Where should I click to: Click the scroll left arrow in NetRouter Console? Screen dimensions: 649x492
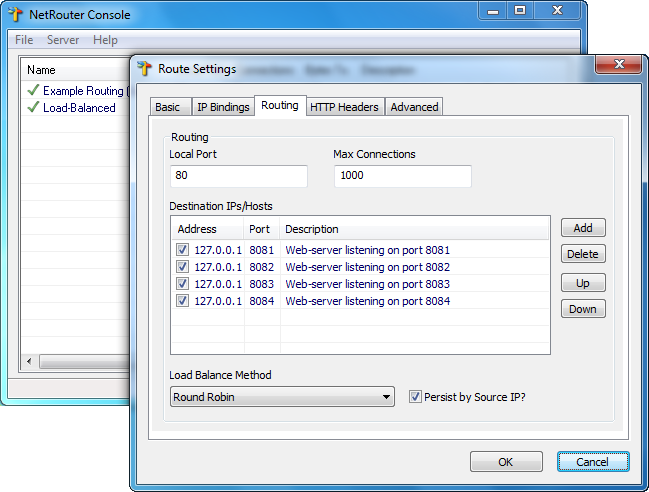coord(29,361)
